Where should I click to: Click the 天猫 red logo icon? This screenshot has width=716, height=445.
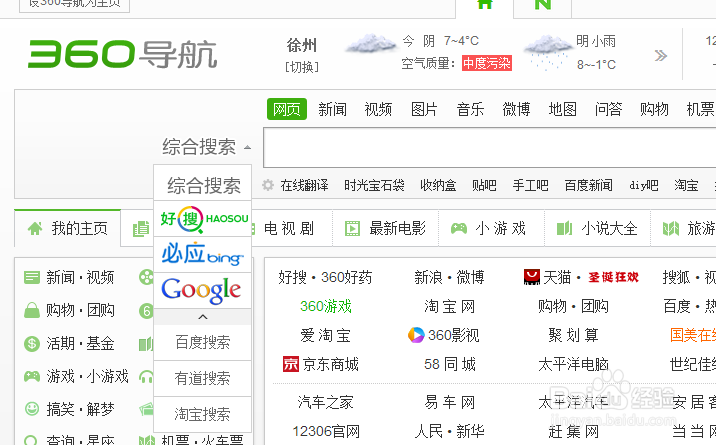pos(532,277)
